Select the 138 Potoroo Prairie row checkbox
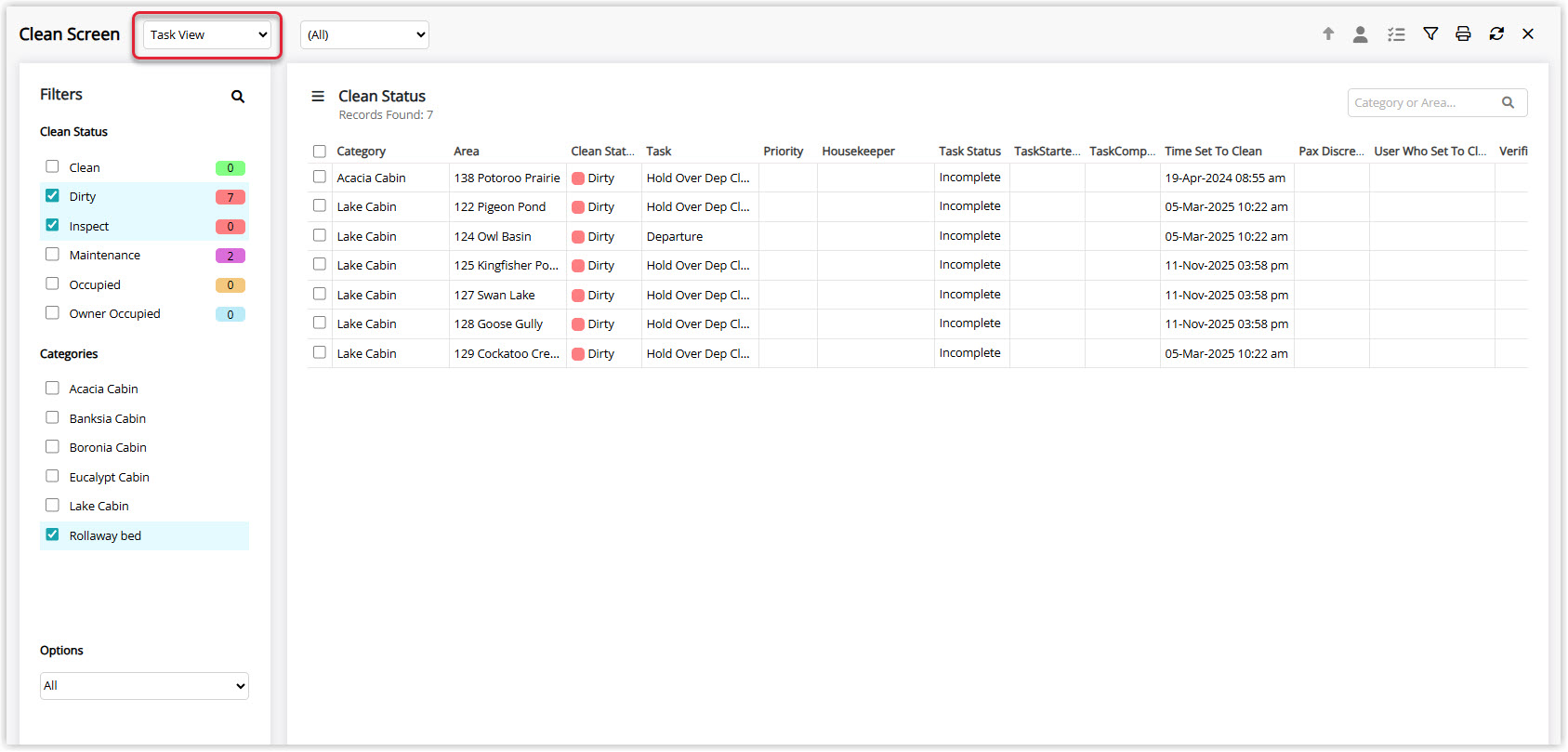Image resolution: width=1568 pixels, height=752 pixels. click(x=320, y=177)
